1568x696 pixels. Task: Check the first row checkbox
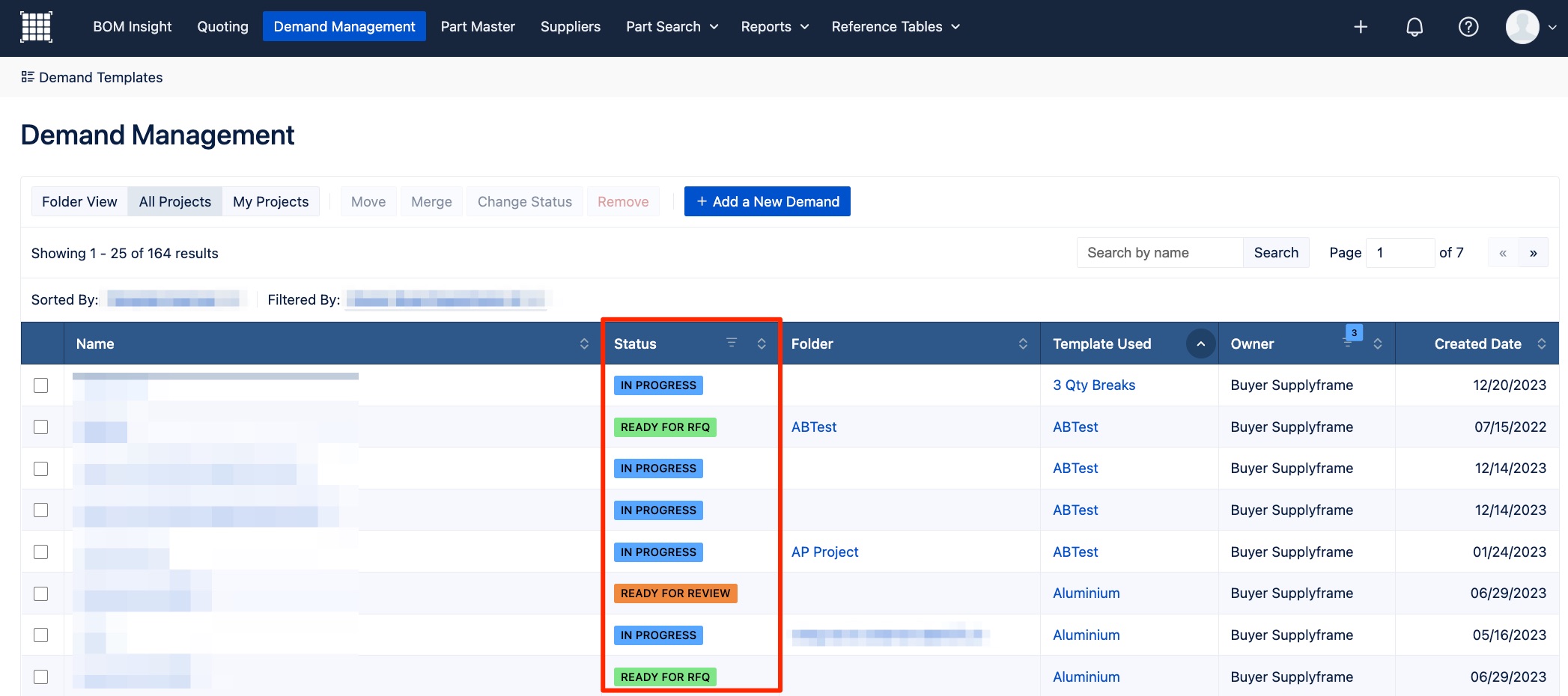[41, 385]
